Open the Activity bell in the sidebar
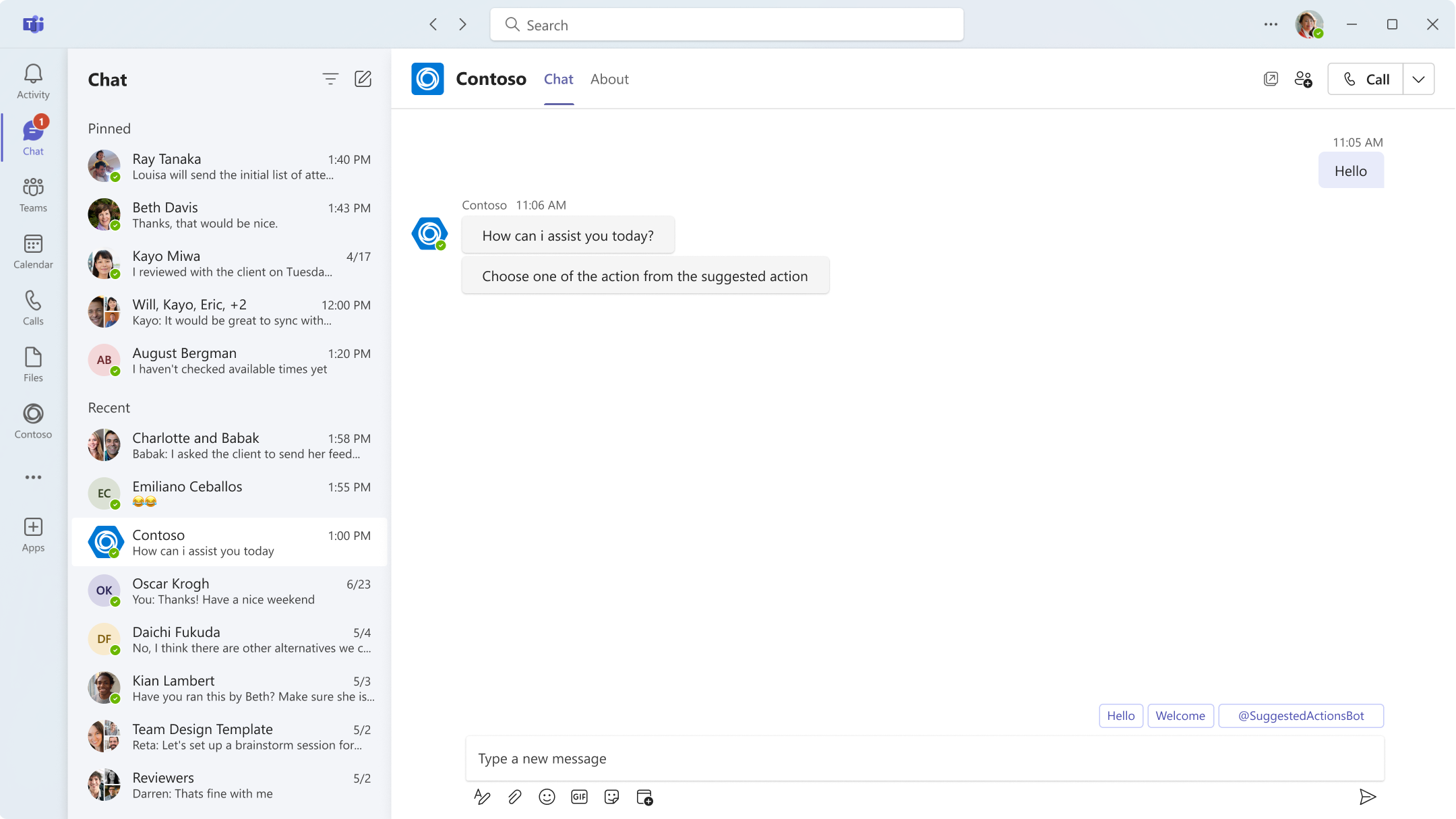The height and width of the screenshot is (819, 1456). pos(33,82)
